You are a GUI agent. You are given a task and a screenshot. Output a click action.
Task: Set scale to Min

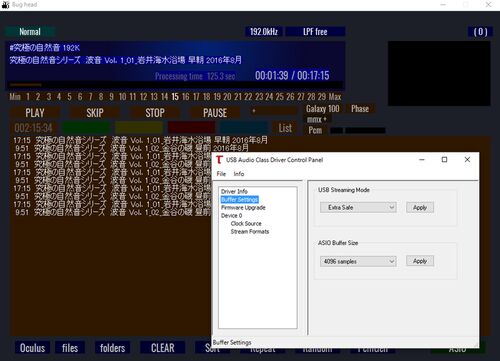tap(15, 97)
